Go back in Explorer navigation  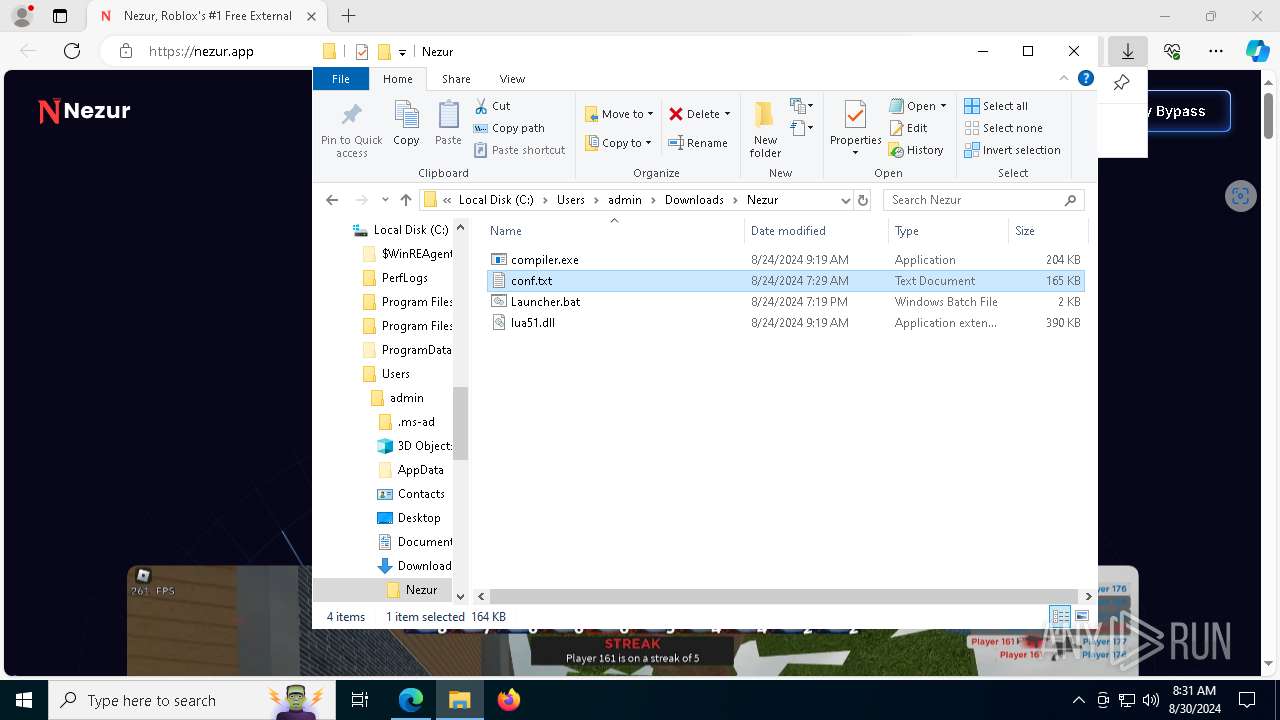[332, 200]
